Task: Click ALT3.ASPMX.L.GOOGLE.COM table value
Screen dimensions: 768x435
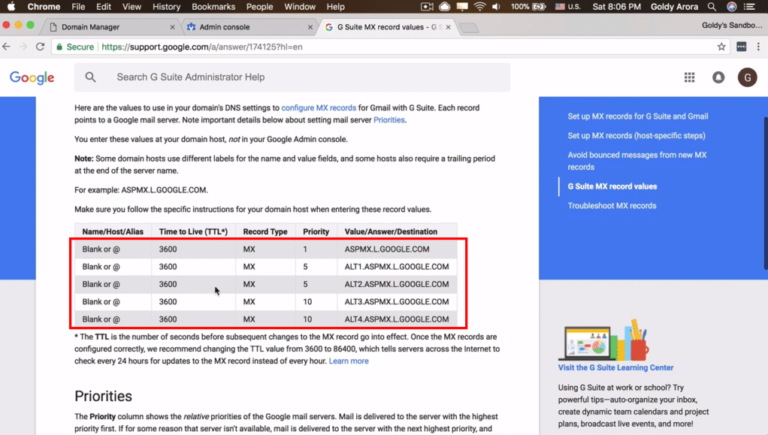Action: pos(396,302)
